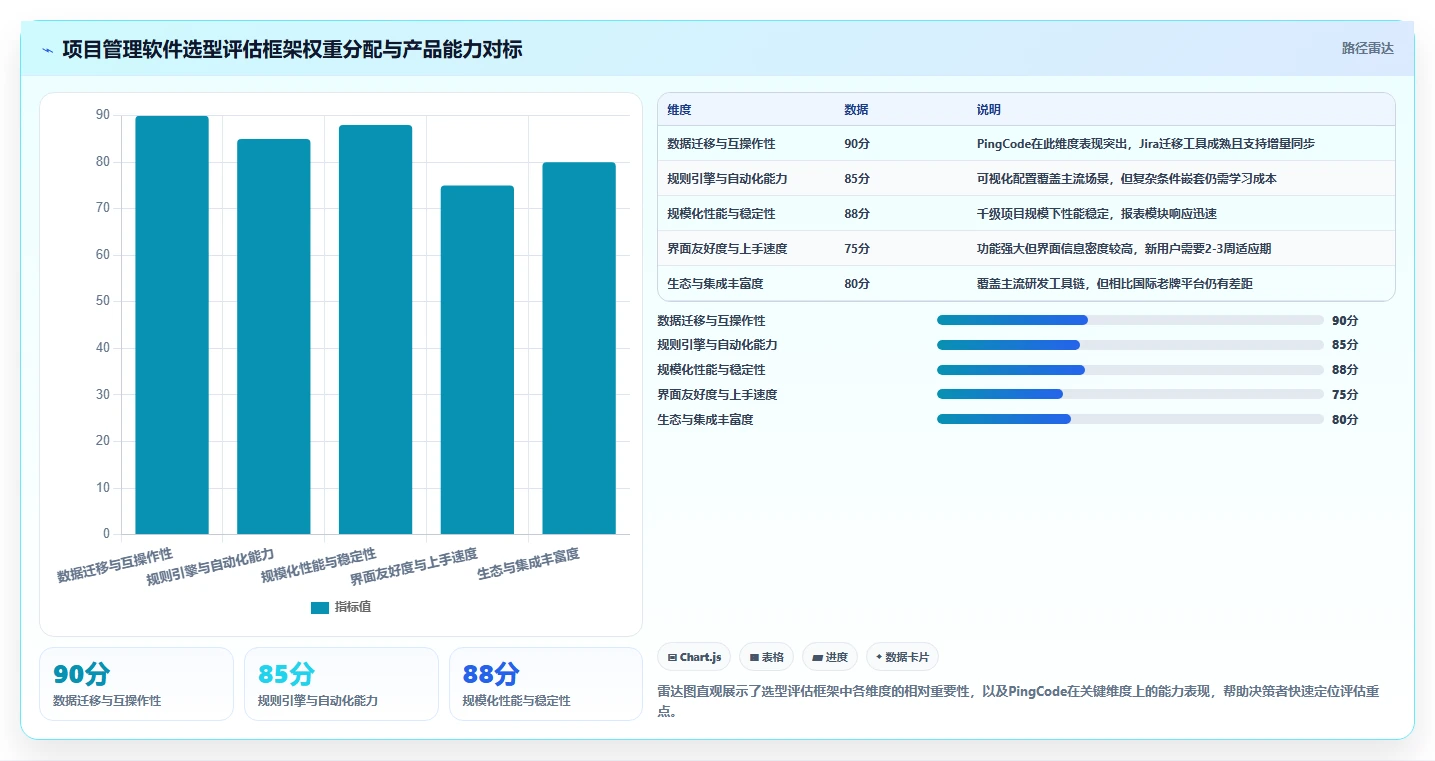Click the 88分 table cell
The width and height of the screenshot is (1435, 761).
(857, 214)
